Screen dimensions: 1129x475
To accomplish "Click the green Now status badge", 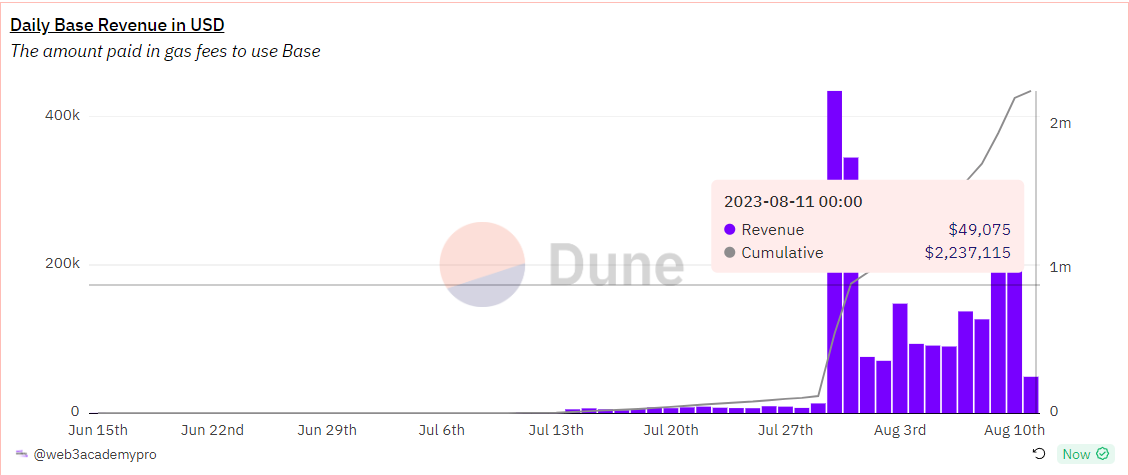I will tap(1085, 453).
